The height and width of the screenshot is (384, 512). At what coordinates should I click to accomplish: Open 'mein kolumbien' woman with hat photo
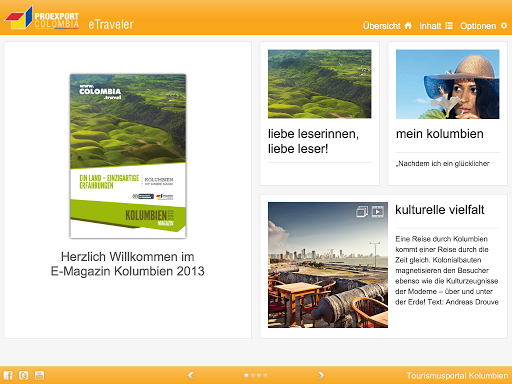pyautogui.click(x=448, y=84)
